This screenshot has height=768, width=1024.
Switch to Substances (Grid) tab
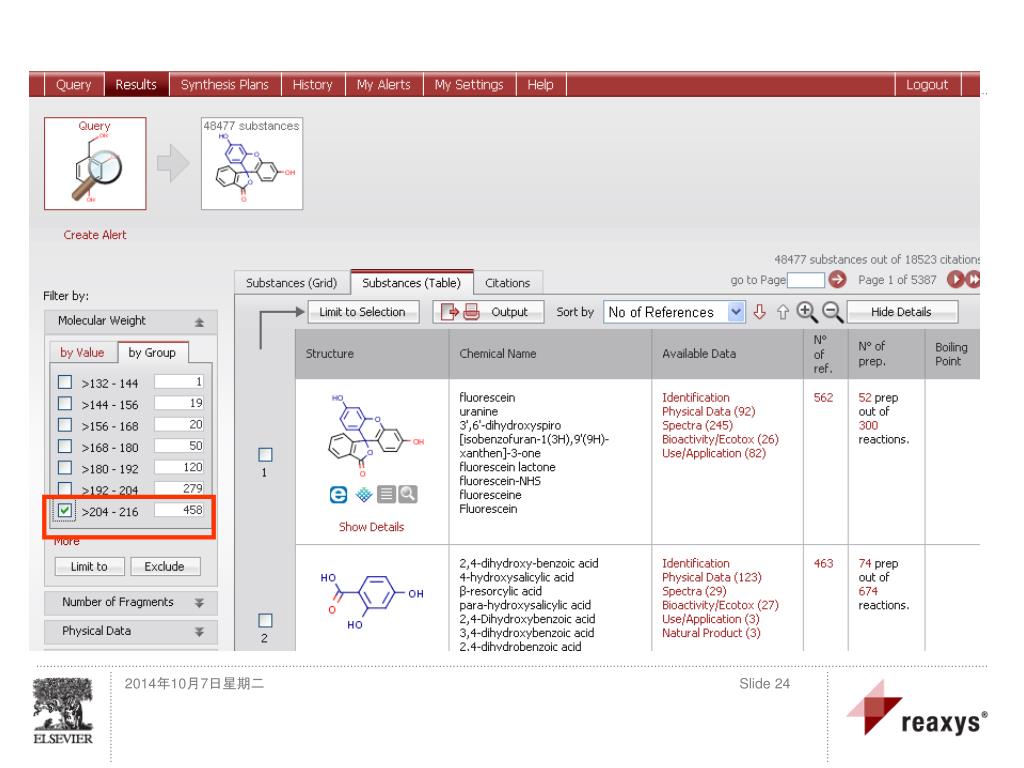pyautogui.click(x=291, y=283)
